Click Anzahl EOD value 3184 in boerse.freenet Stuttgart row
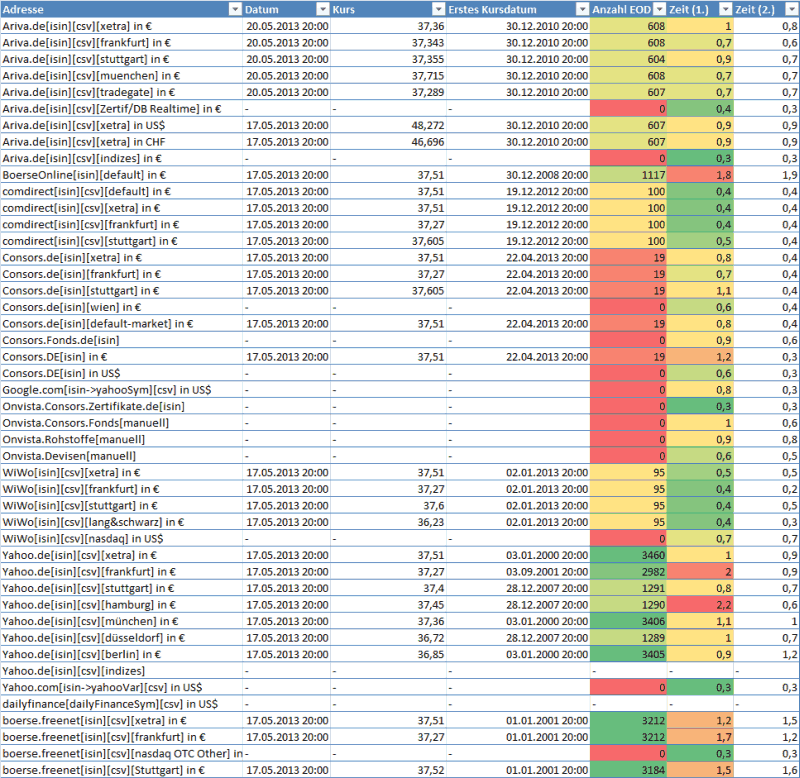This screenshot has height=778, width=800. (x=629, y=770)
